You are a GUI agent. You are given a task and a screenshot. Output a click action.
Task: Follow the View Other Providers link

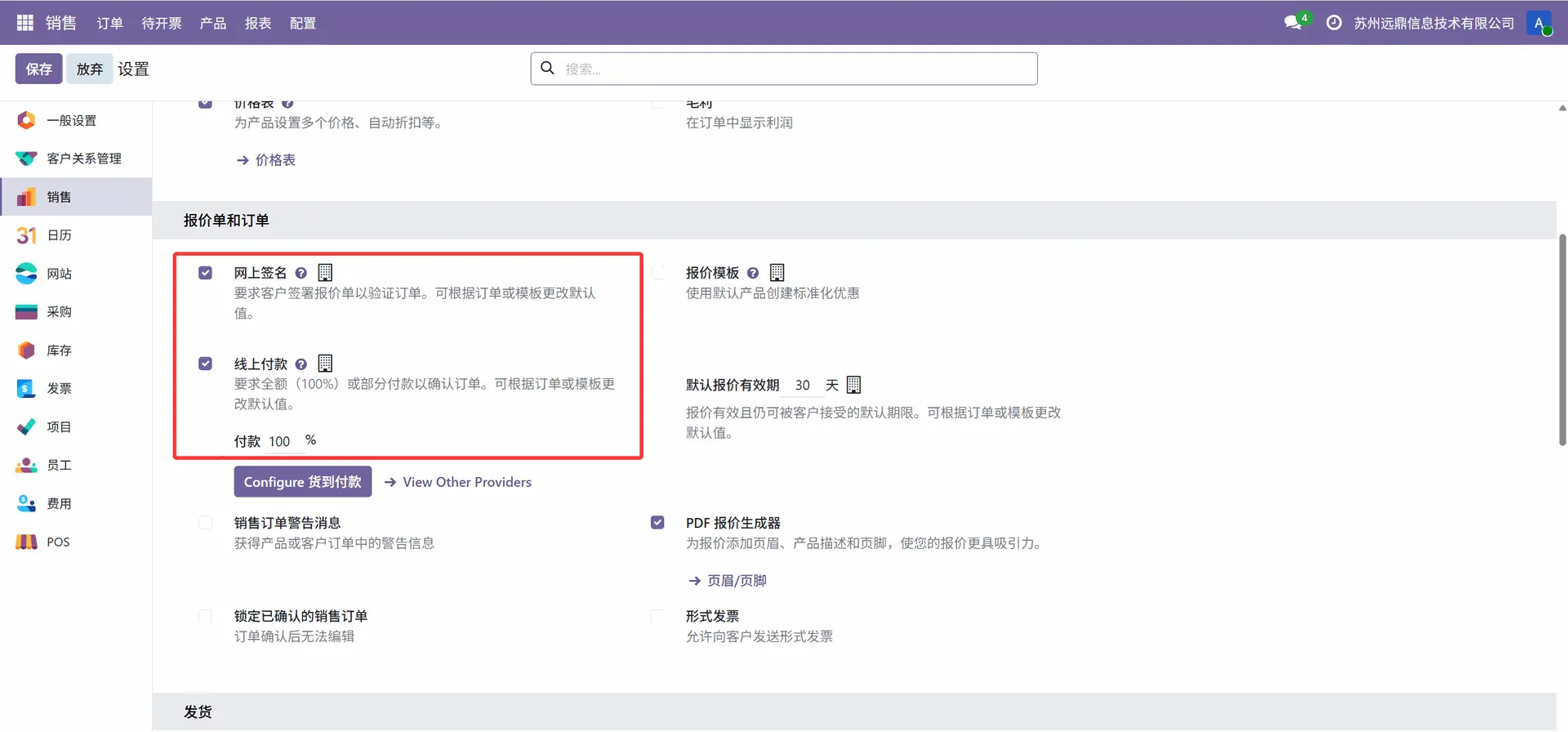(x=466, y=482)
